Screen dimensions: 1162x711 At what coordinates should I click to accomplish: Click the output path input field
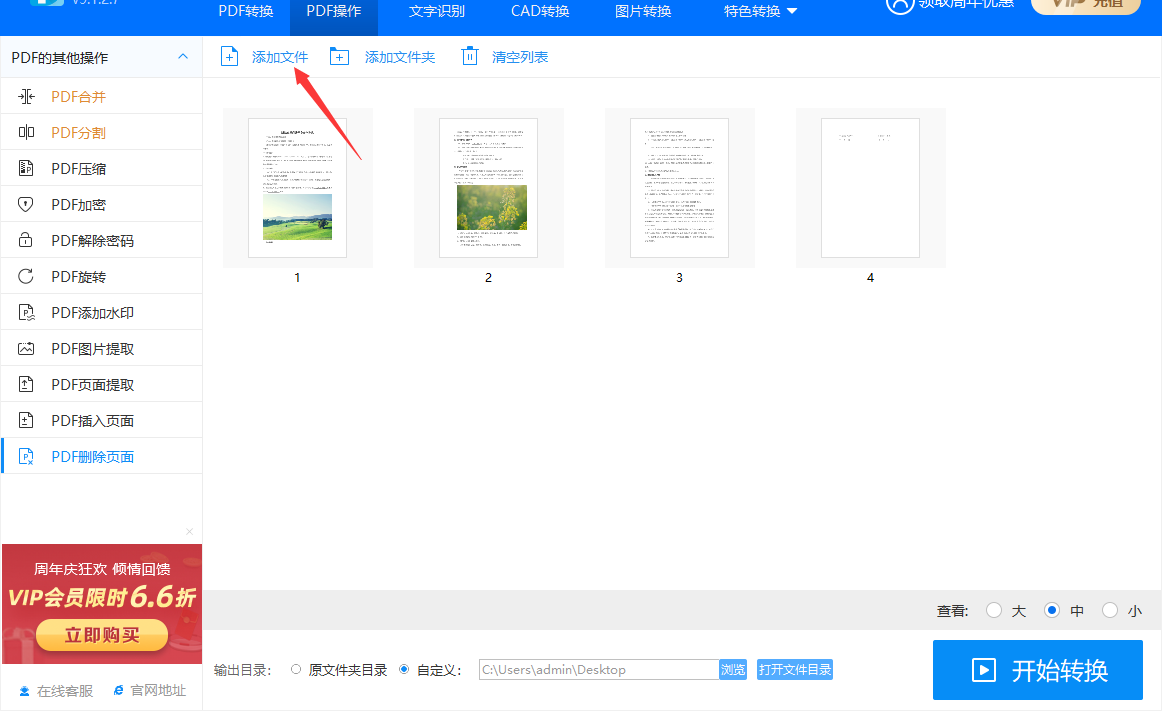[x=599, y=669]
